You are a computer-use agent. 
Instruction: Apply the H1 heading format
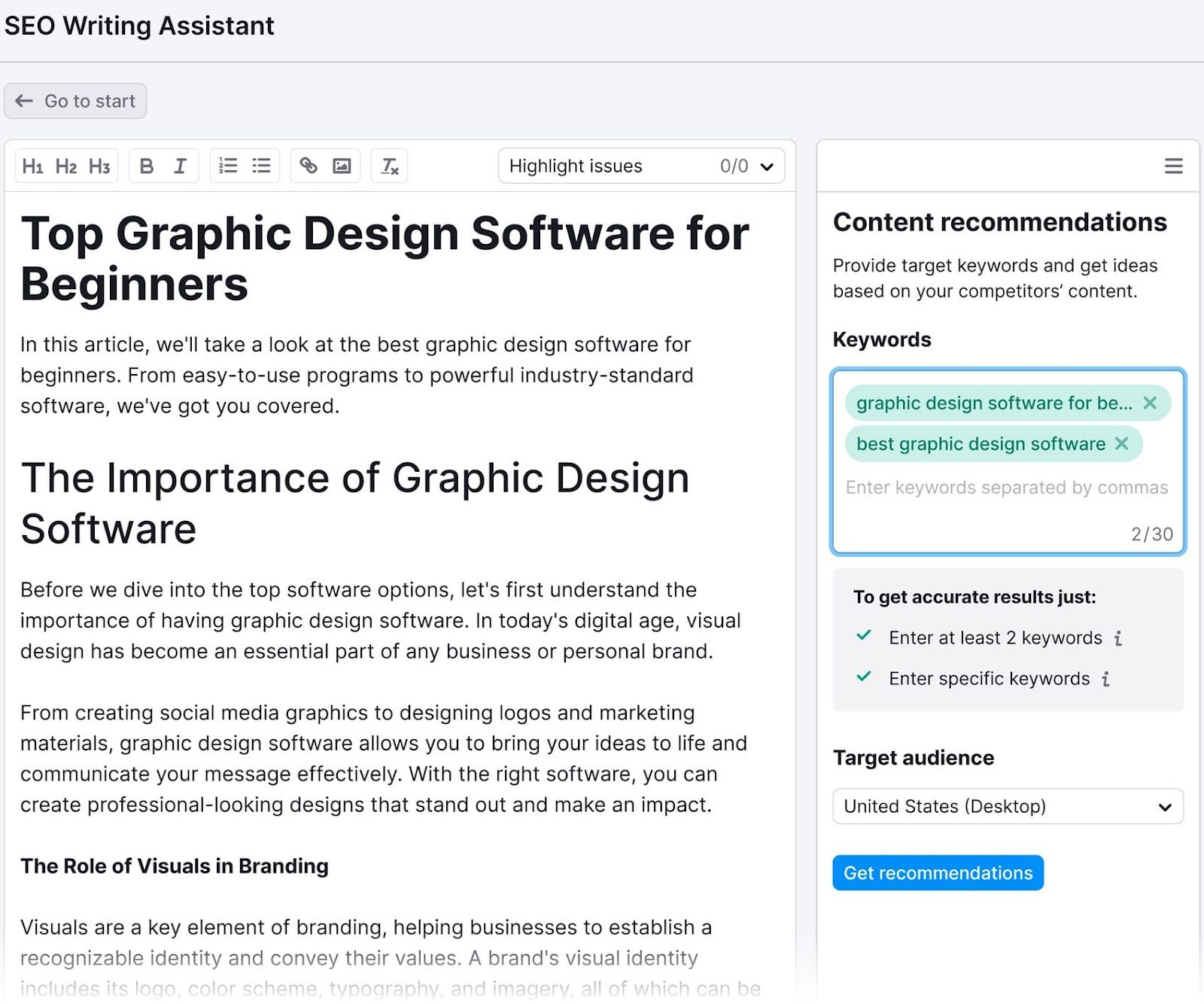[x=33, y=166]
